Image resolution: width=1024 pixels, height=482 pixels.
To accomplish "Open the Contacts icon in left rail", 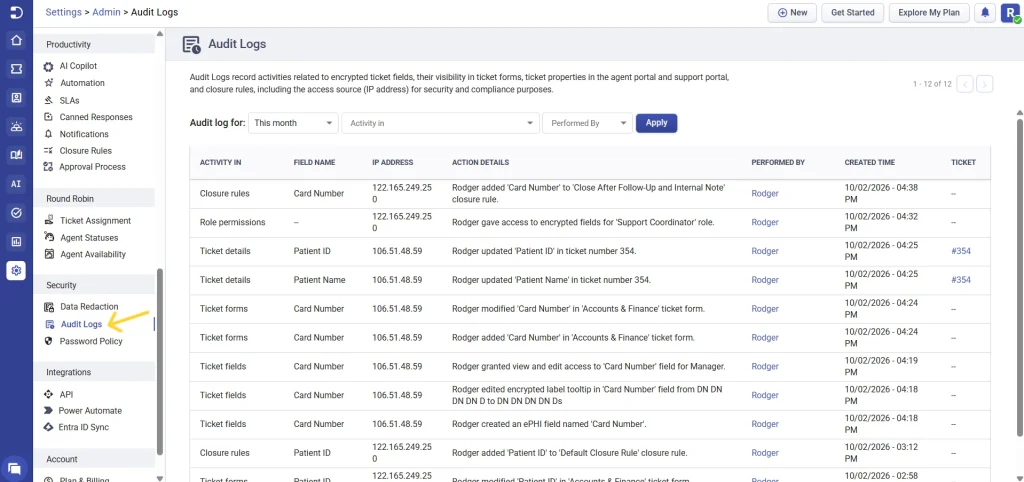I will click(x=16, y=98).
